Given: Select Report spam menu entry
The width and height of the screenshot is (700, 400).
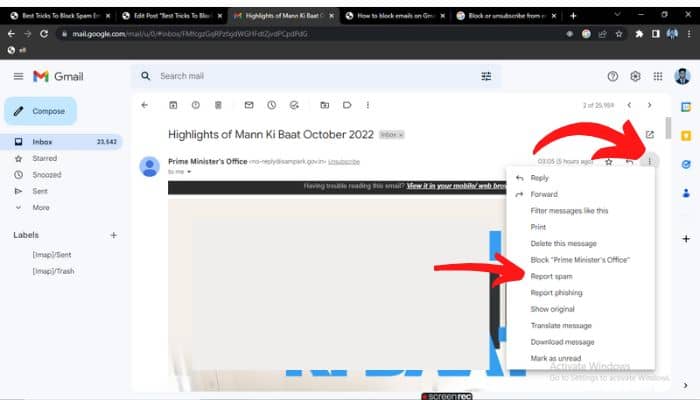Looking at the screenshot, I should [x=580, y=276].
